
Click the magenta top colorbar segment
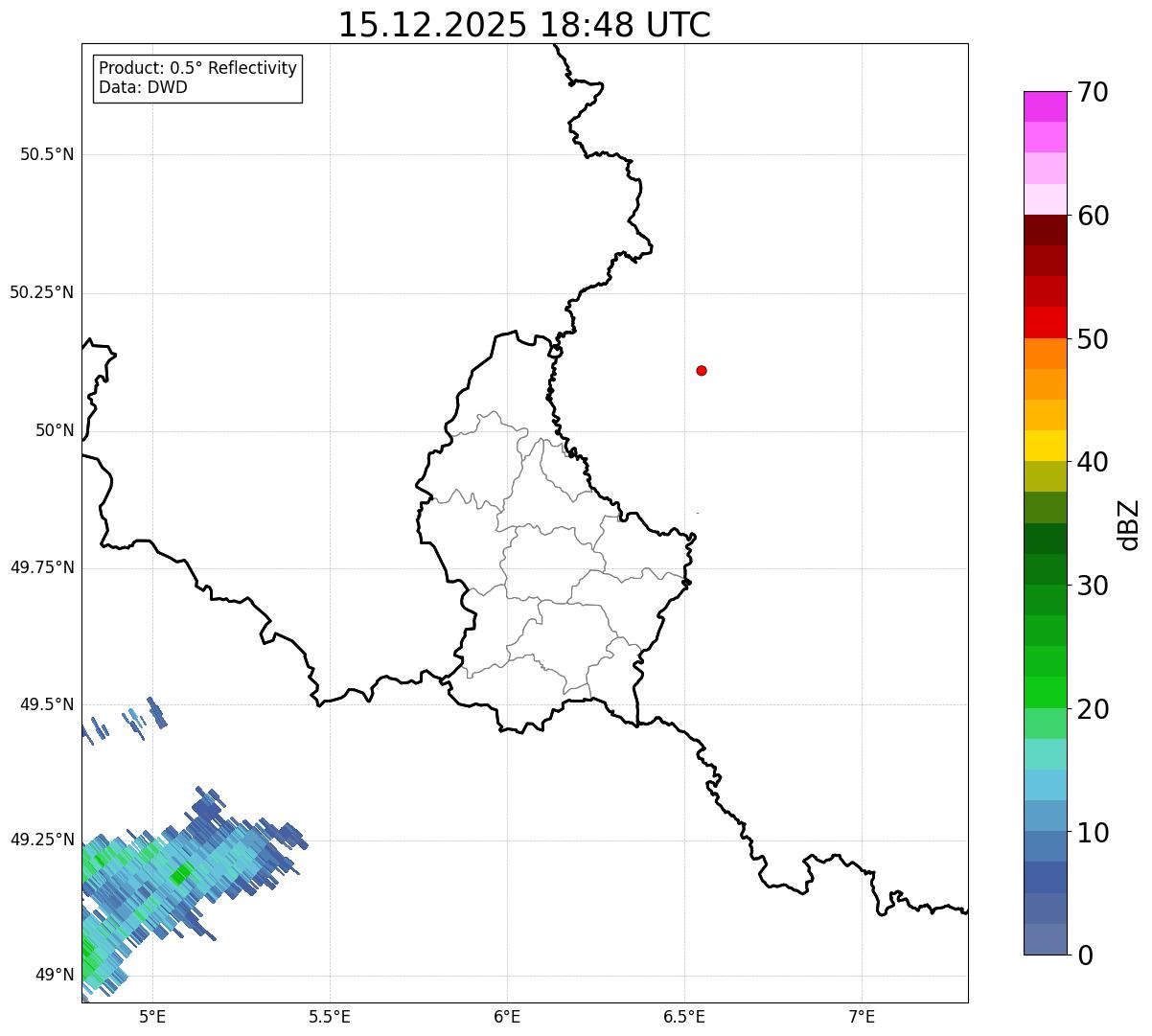click(x=1045, y=106)
